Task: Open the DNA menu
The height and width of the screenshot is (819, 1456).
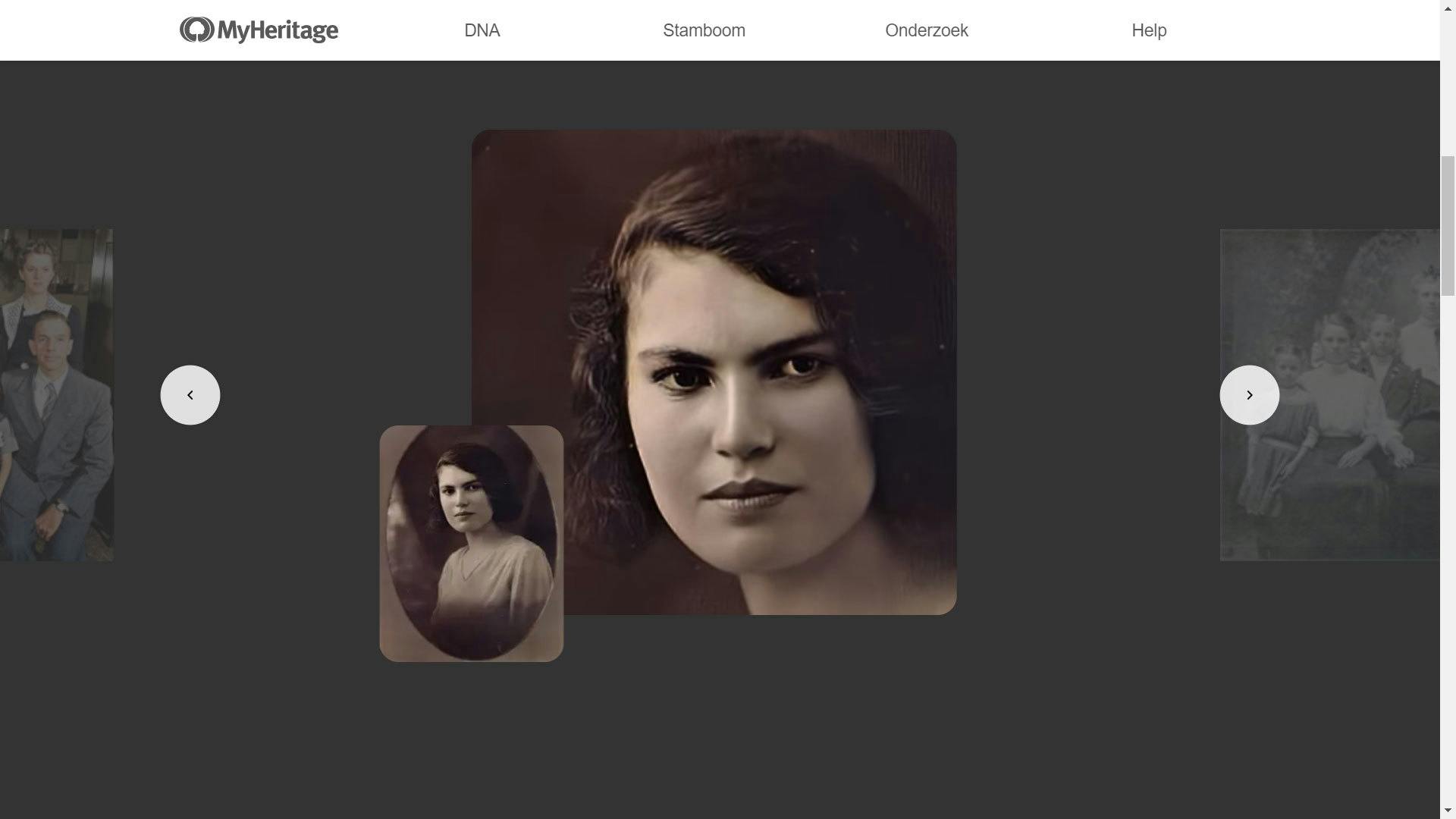Action: [x=482, y=30]
